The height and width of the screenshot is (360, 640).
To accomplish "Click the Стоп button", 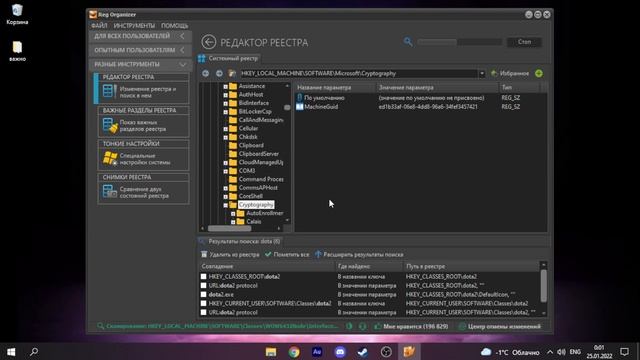I will [x=524, y=42].
